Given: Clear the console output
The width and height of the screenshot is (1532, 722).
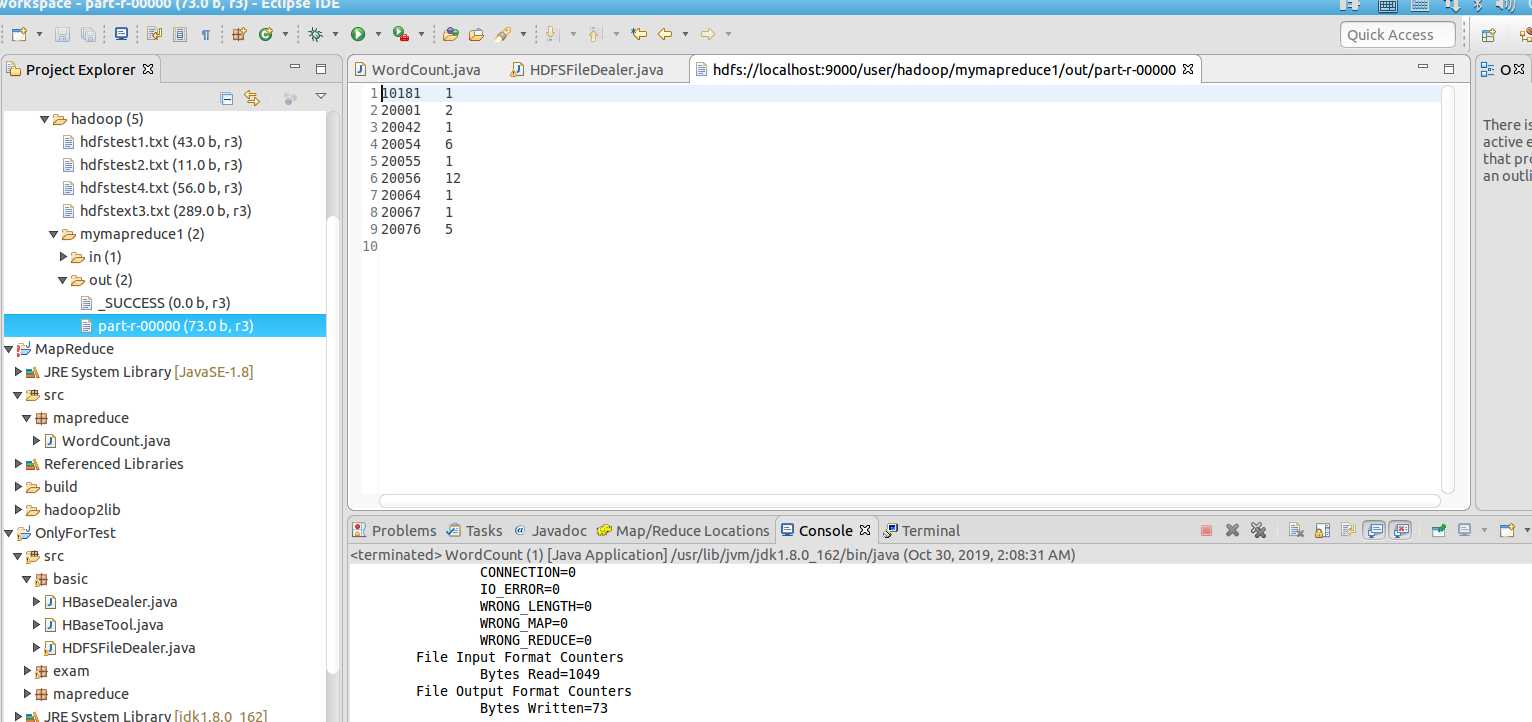Looking at the screenshot, I should [1296, 531].
